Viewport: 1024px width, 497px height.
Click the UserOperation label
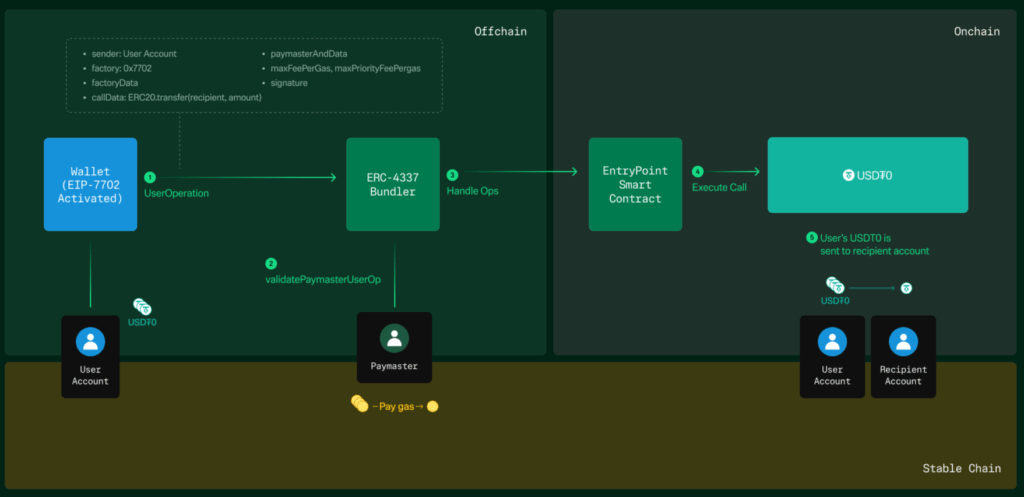(176, 193)
